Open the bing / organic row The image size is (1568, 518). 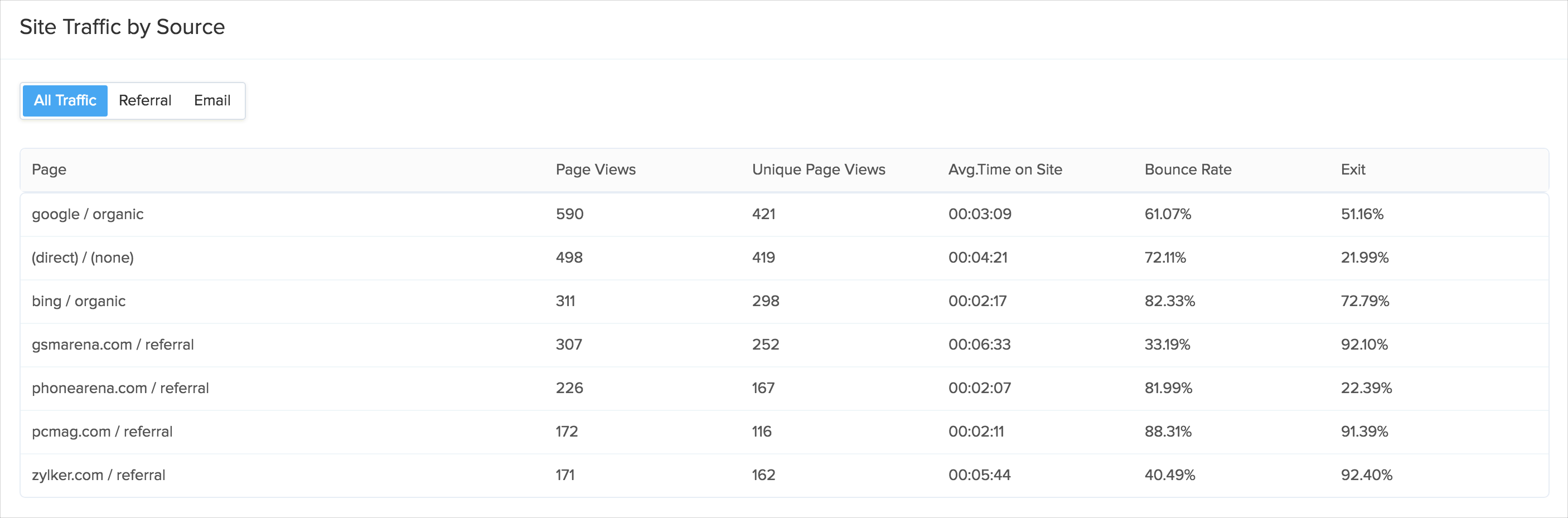pyautogui.click(x=79, y=301)
